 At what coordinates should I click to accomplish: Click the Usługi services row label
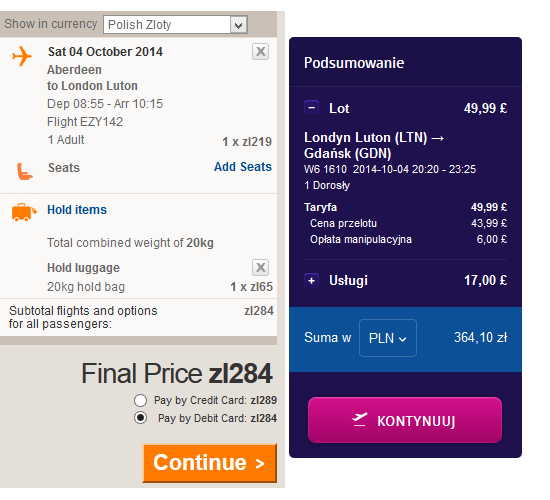point(348,280)
